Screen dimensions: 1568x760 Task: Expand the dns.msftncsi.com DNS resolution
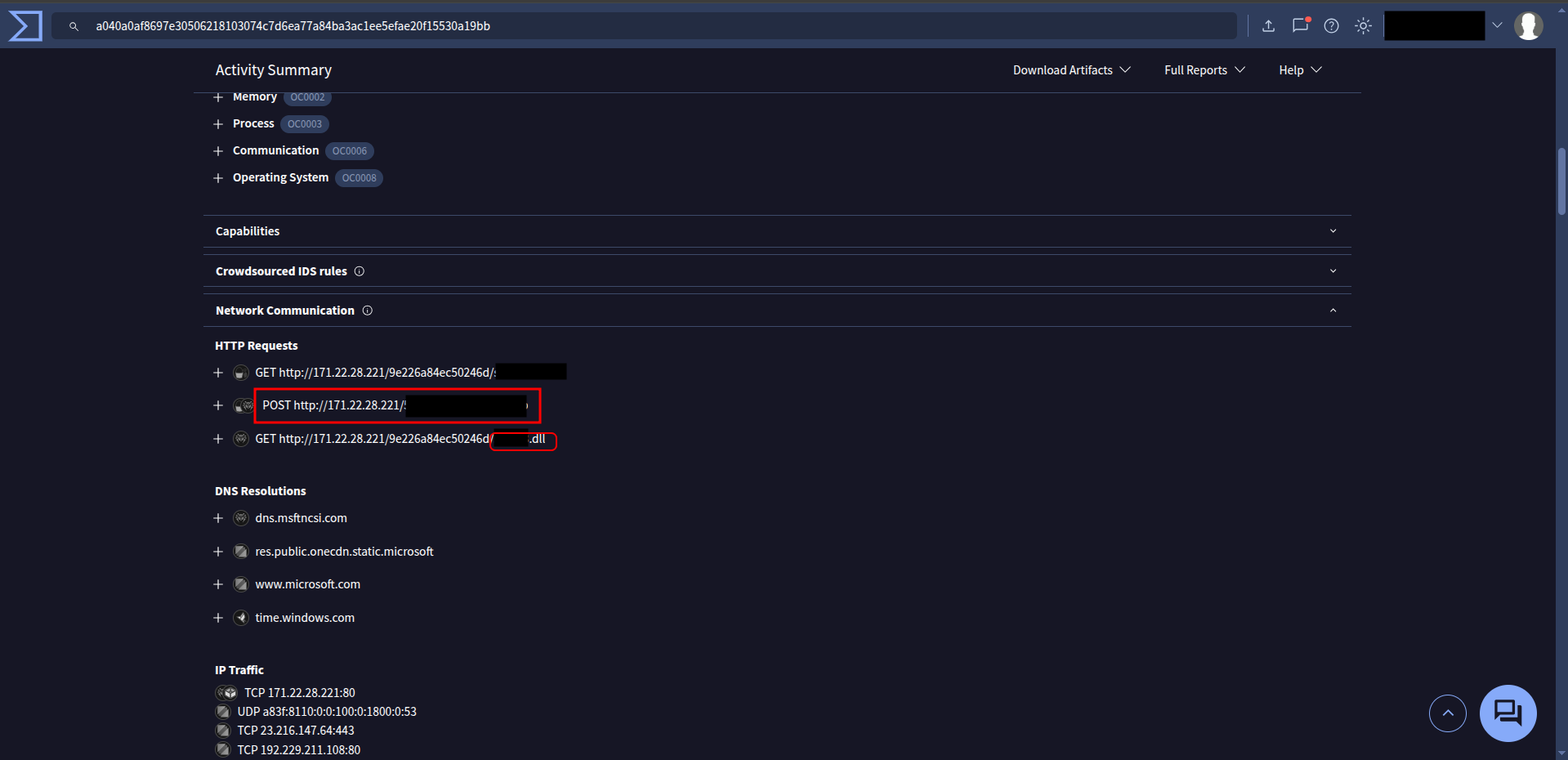(x=218, y=518)
